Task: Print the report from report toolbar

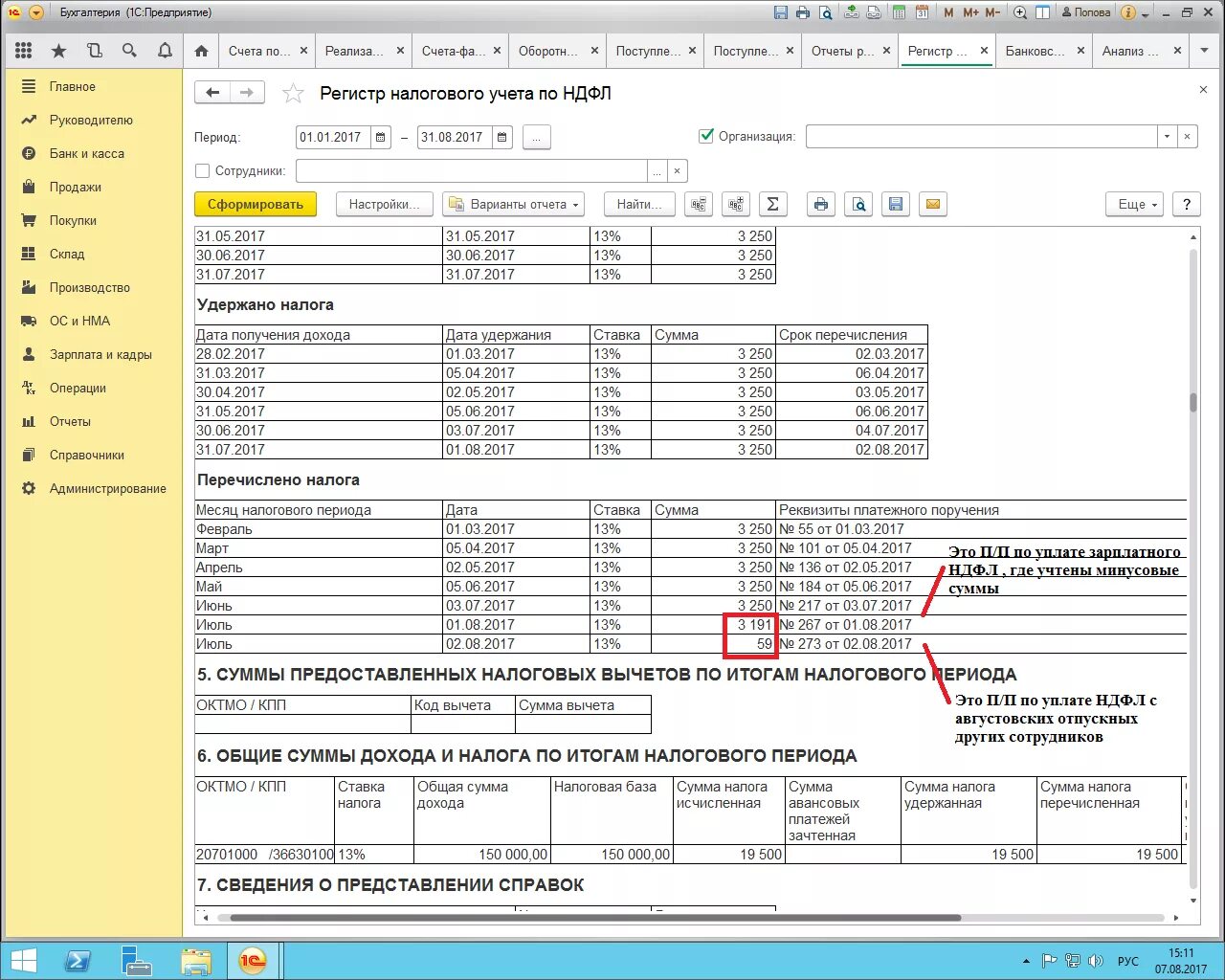Action: 821,204
